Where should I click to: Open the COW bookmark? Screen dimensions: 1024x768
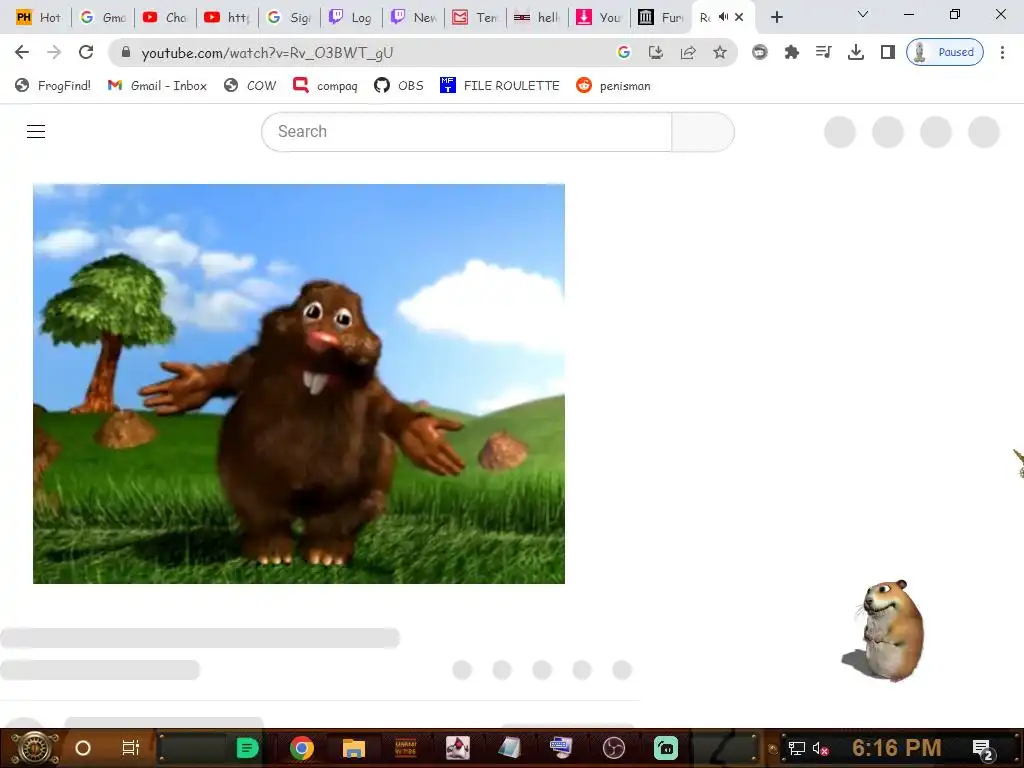[x=250, y=86]
